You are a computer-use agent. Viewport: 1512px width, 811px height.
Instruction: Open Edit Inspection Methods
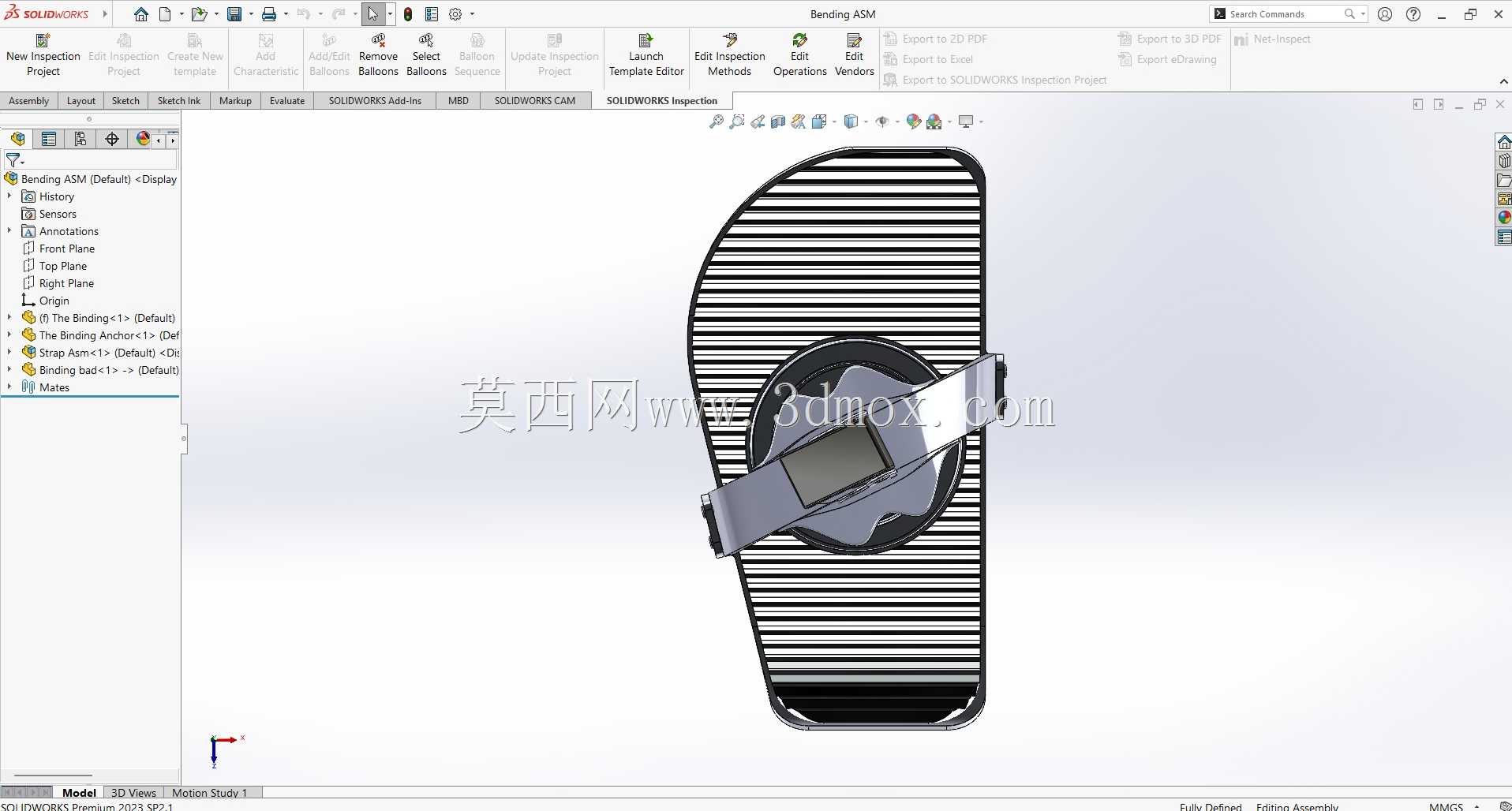click(729, 54)
